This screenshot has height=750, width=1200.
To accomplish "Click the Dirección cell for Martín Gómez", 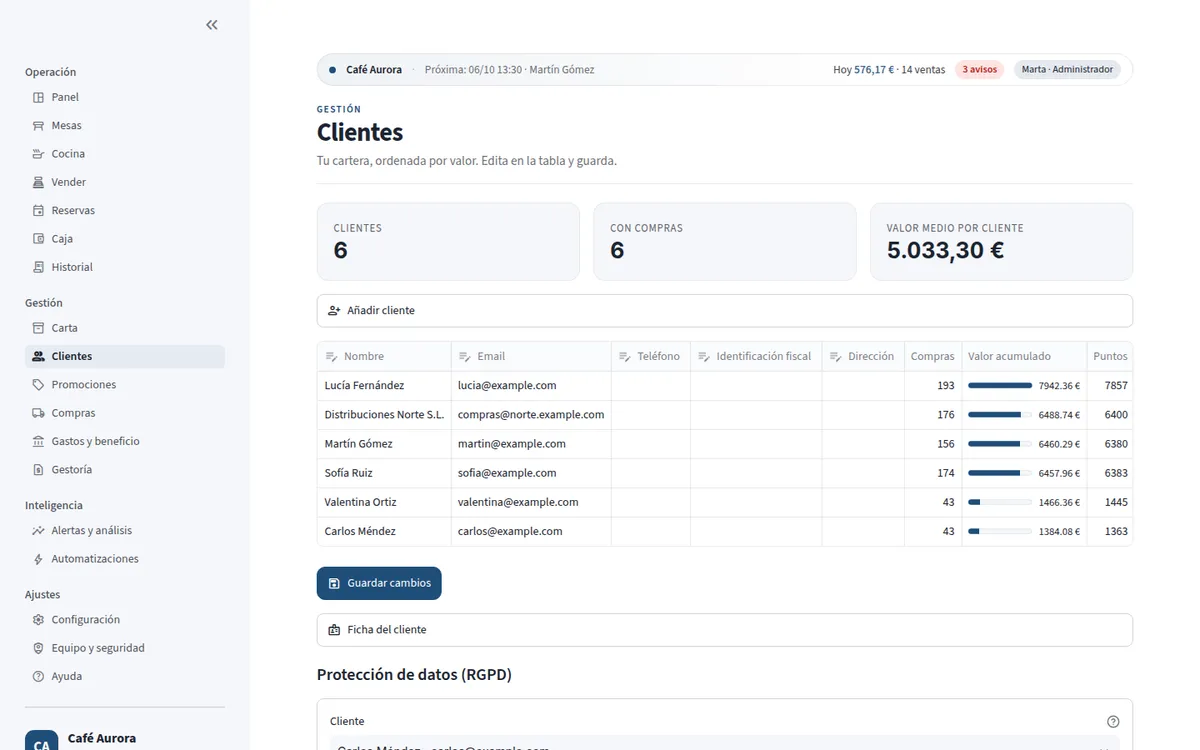I will pyautogui.click(x=863, y=444).
